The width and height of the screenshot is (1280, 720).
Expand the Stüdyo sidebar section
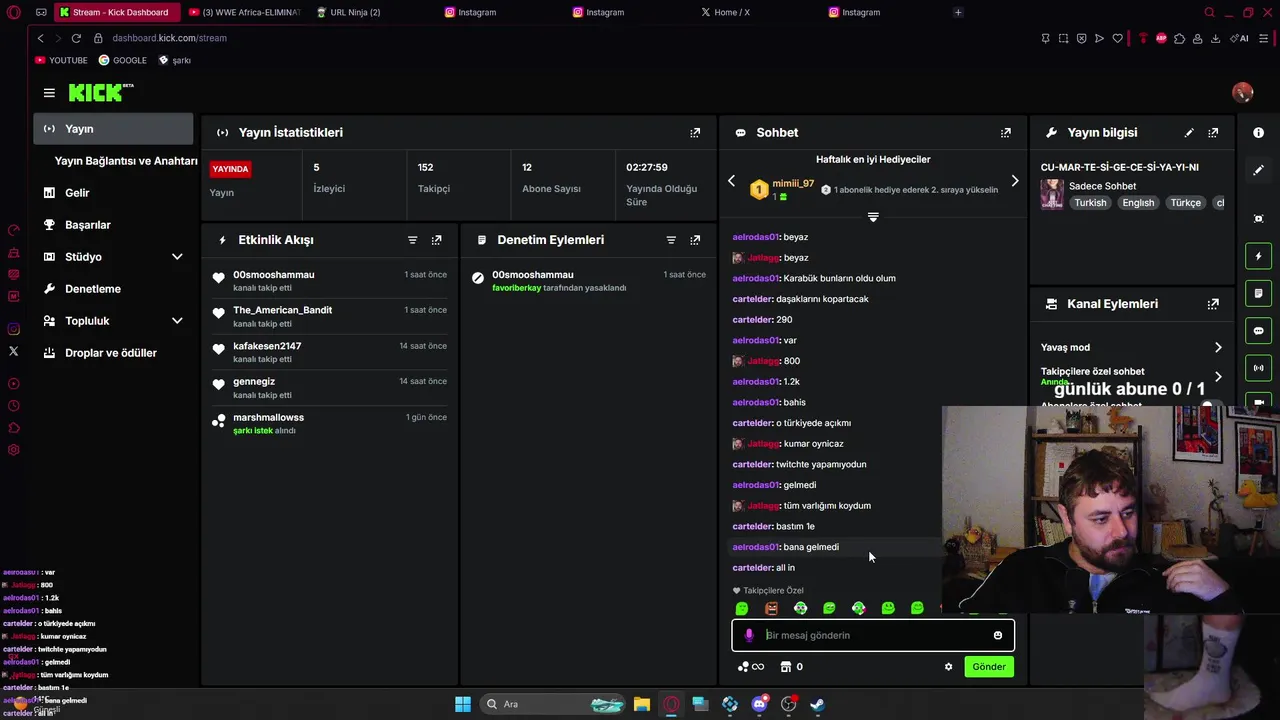(x=177, y=257)
